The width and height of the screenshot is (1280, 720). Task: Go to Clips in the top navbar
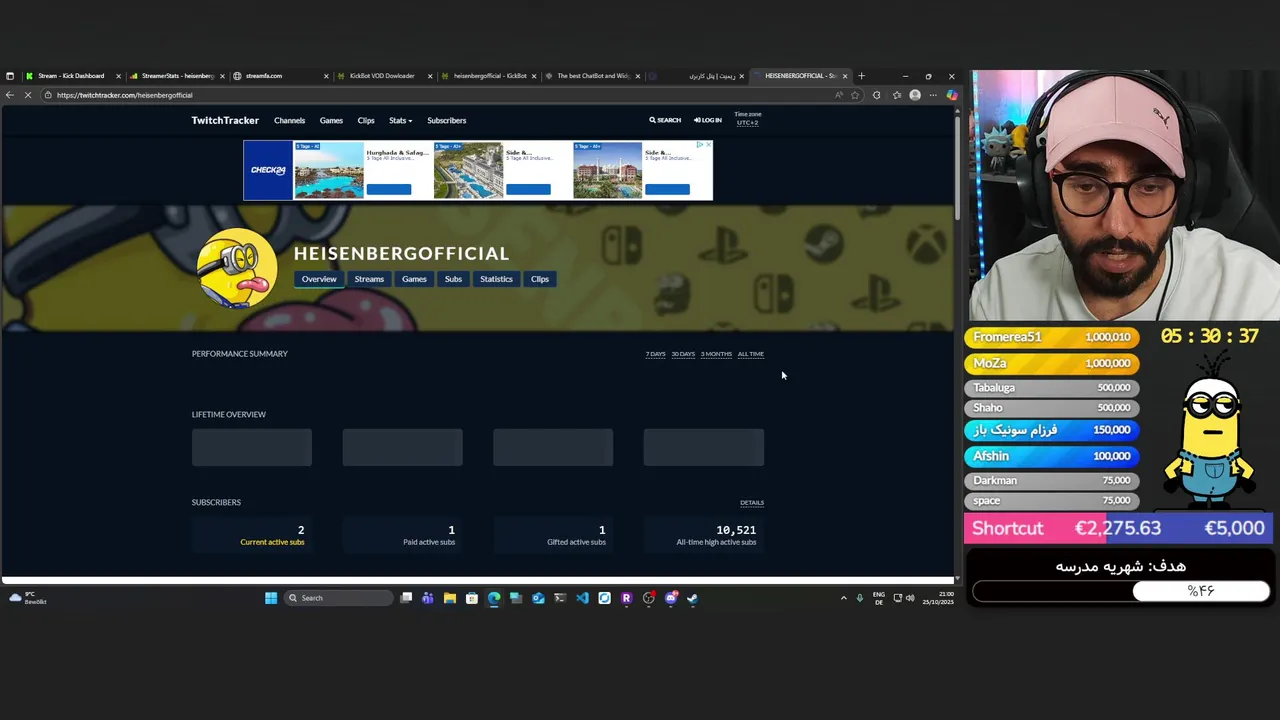click(x=366, y=120)
